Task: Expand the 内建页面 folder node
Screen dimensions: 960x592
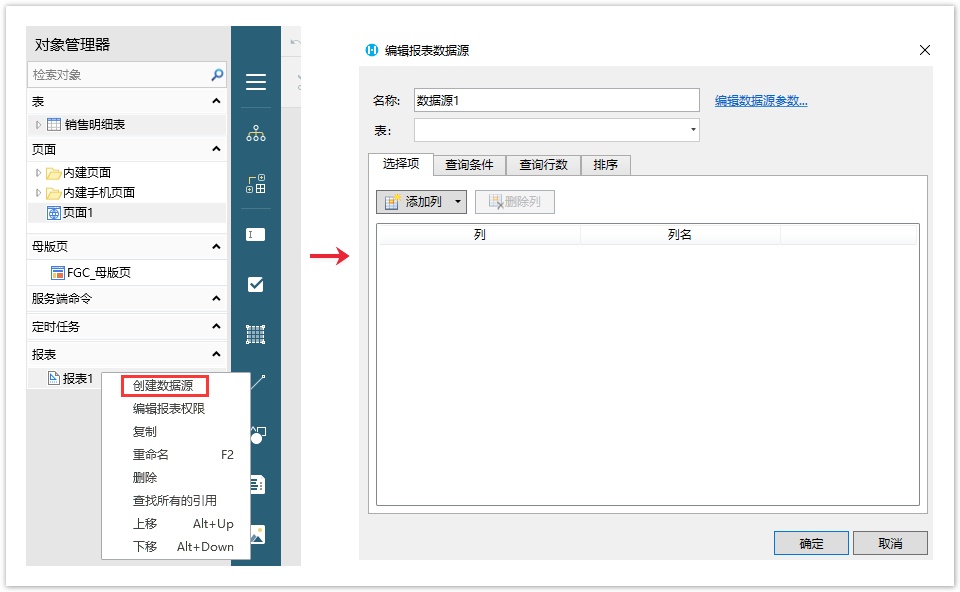Action: 38,173
